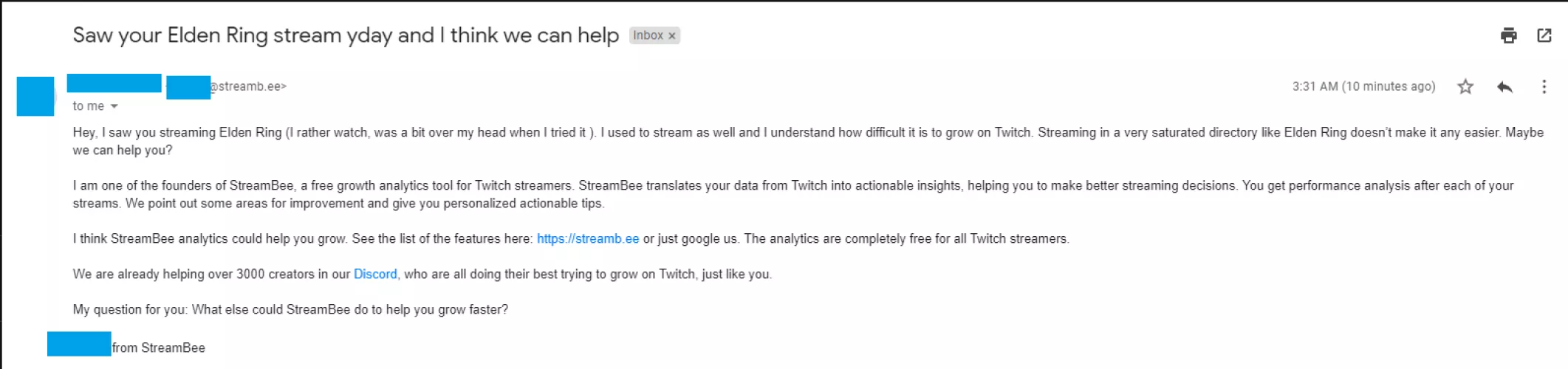This screenshot has height=369, width=1568.
Task: Expand recipient details arrow beside "to me"
Action: coord(114,106)
